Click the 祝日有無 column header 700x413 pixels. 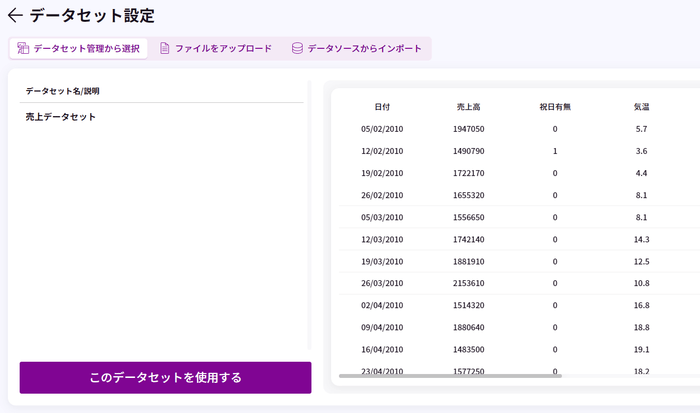pyautogui.click(x=554, y=106)
